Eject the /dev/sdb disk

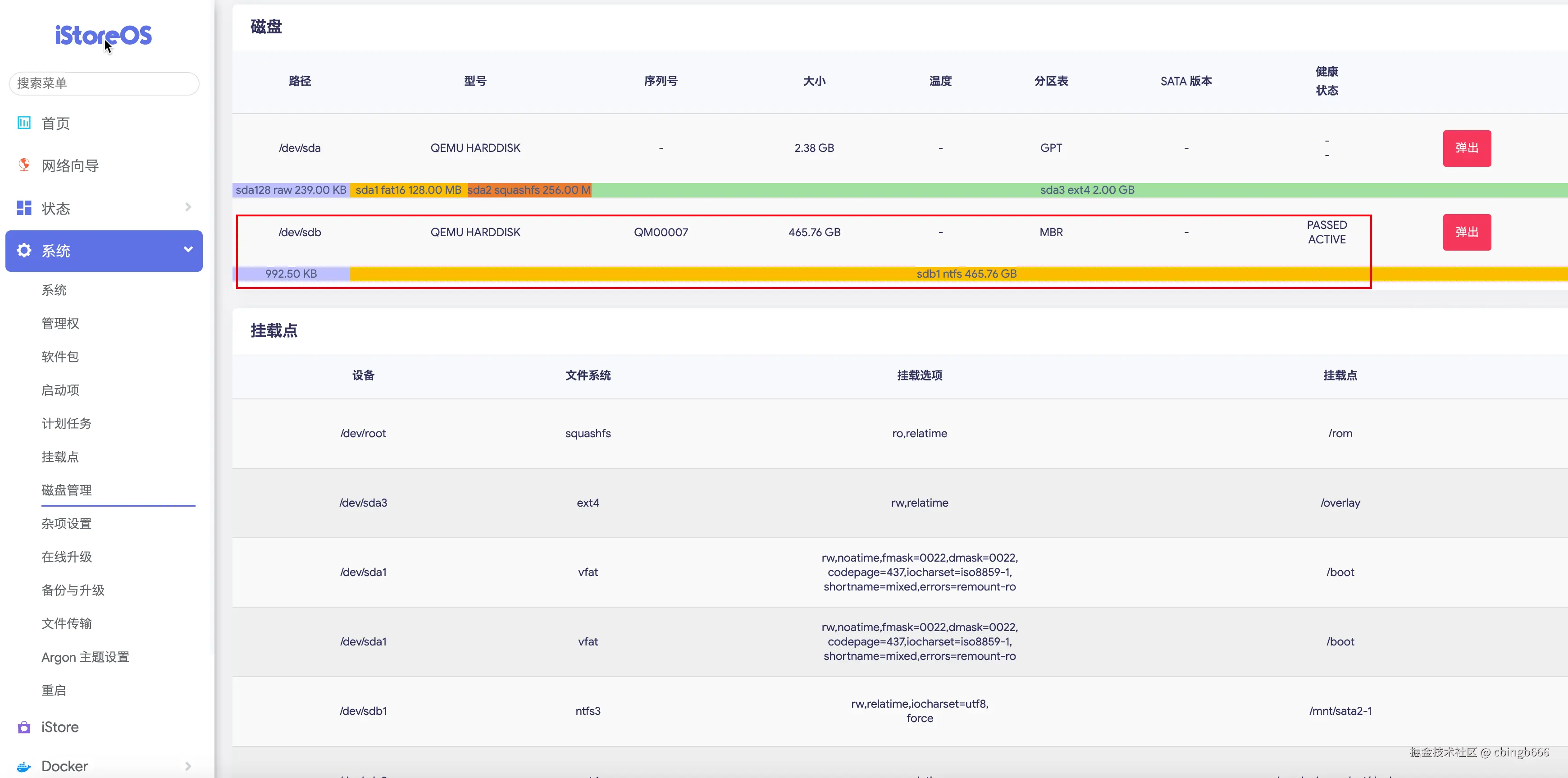point(1466,232)
